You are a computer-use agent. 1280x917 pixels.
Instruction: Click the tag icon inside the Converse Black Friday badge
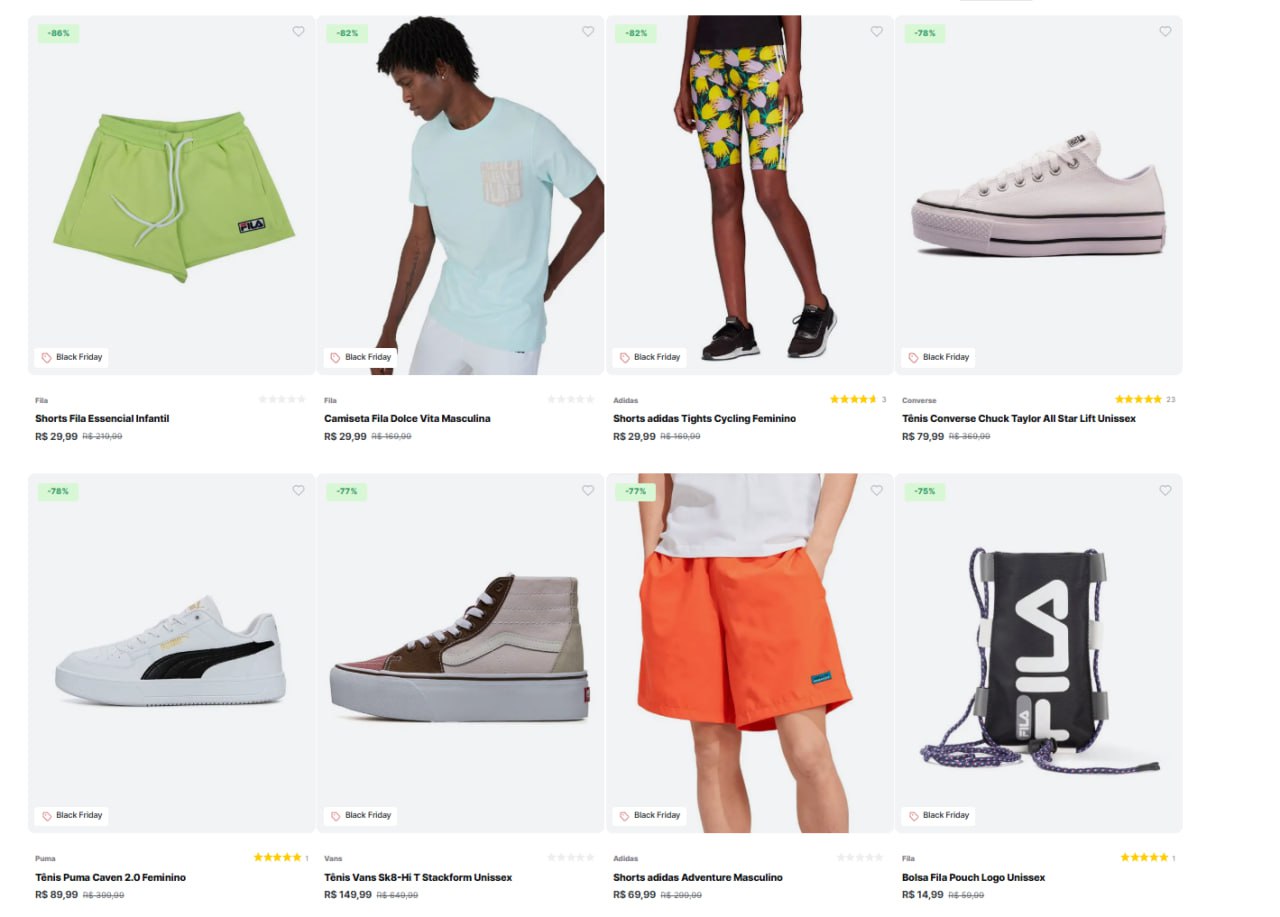pos(912,357)
